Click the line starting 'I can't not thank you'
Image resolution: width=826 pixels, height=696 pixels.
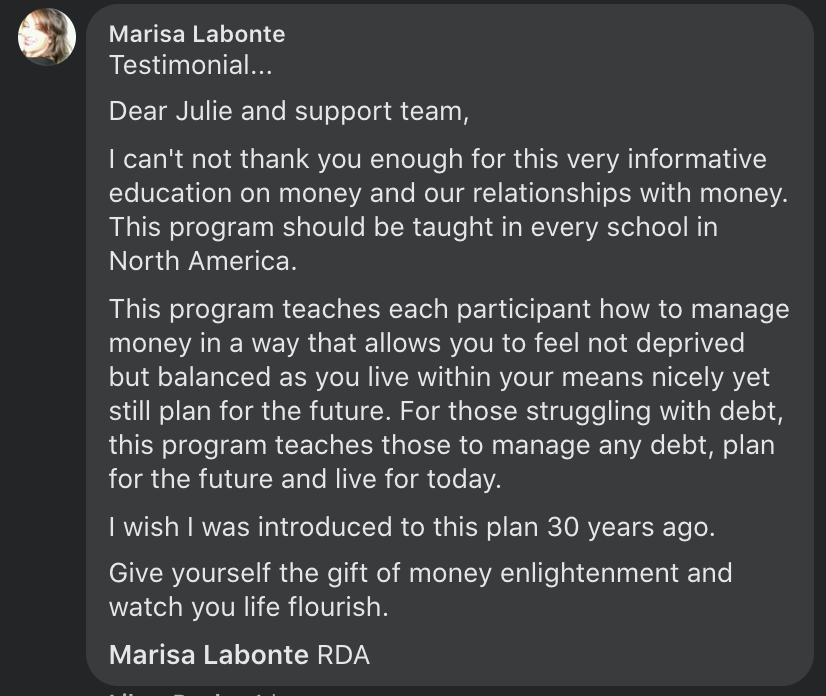click(437, 159)
